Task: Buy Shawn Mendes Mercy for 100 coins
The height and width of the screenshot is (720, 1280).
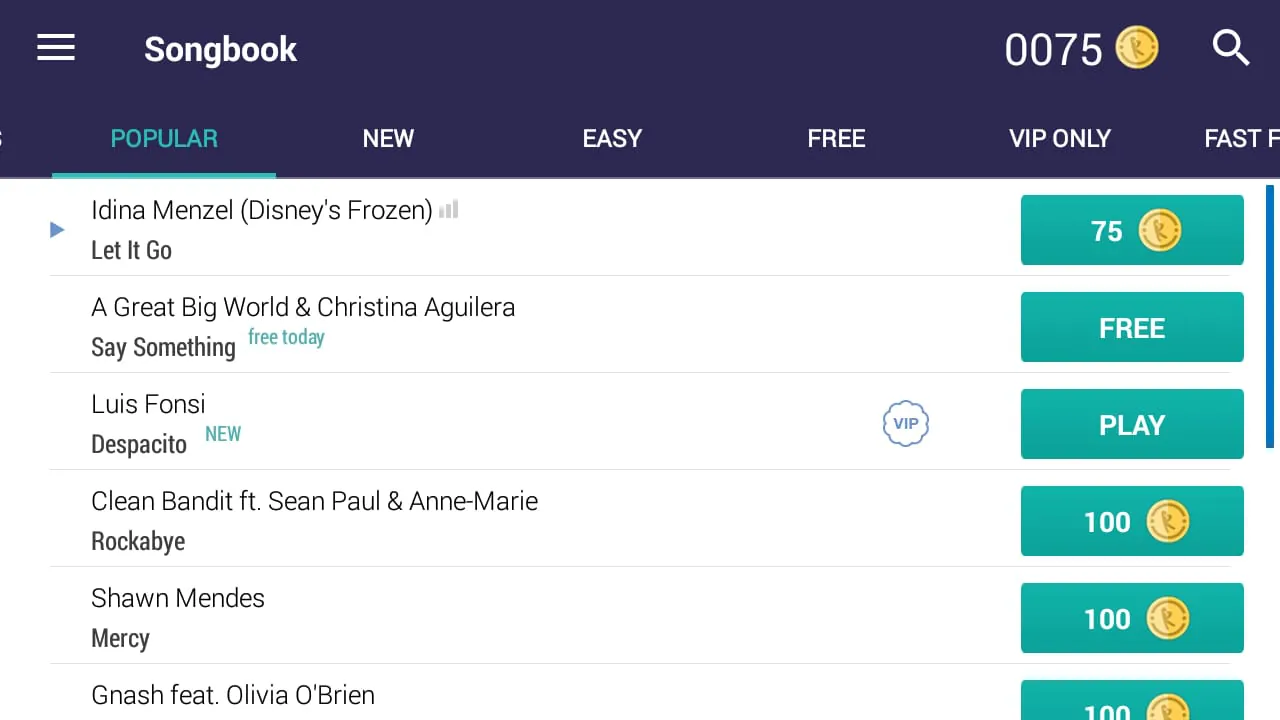Action: click(1132, 618)
